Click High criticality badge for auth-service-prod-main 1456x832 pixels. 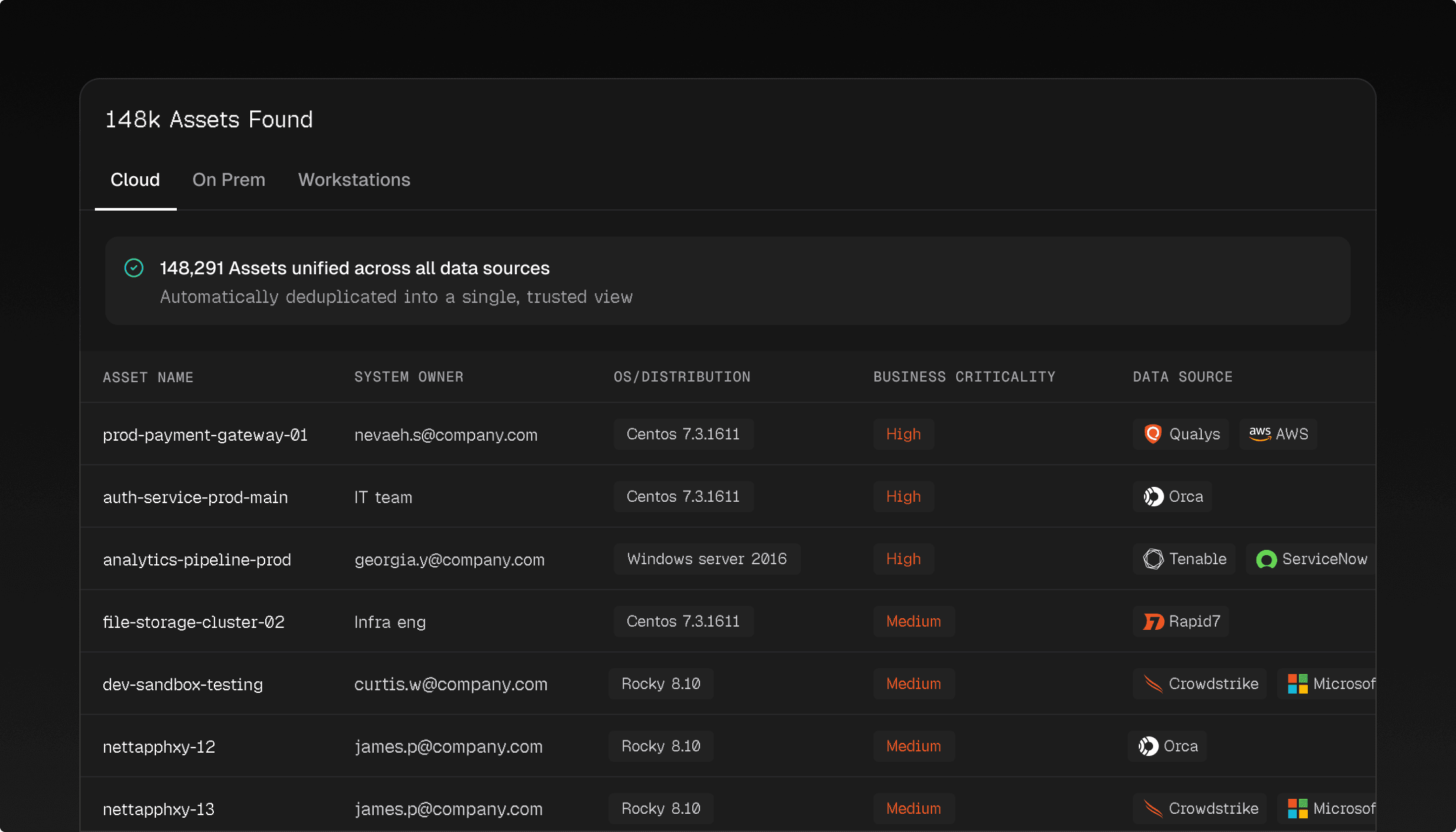click(903, 497)
